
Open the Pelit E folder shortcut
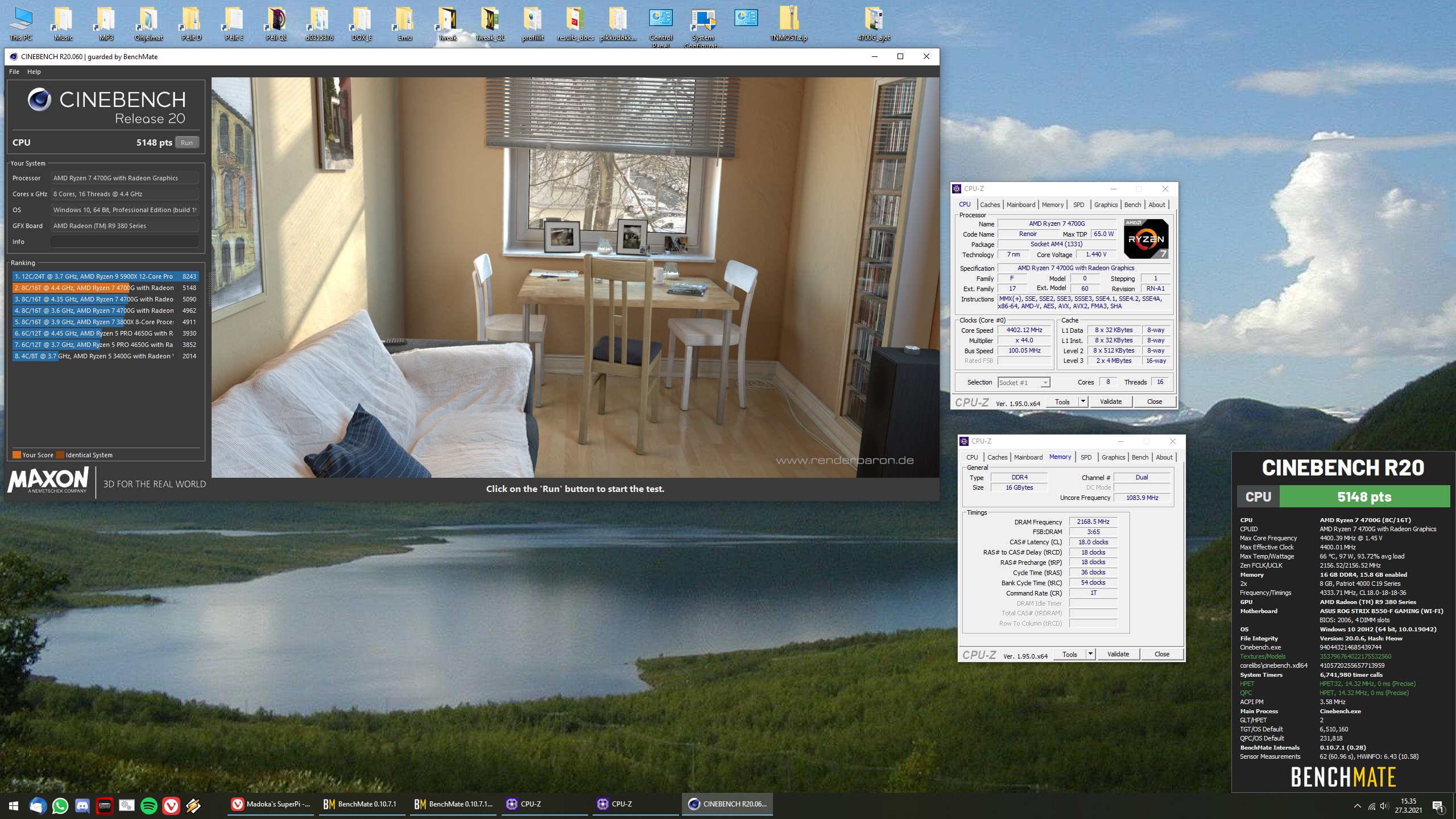coord(234,23)
